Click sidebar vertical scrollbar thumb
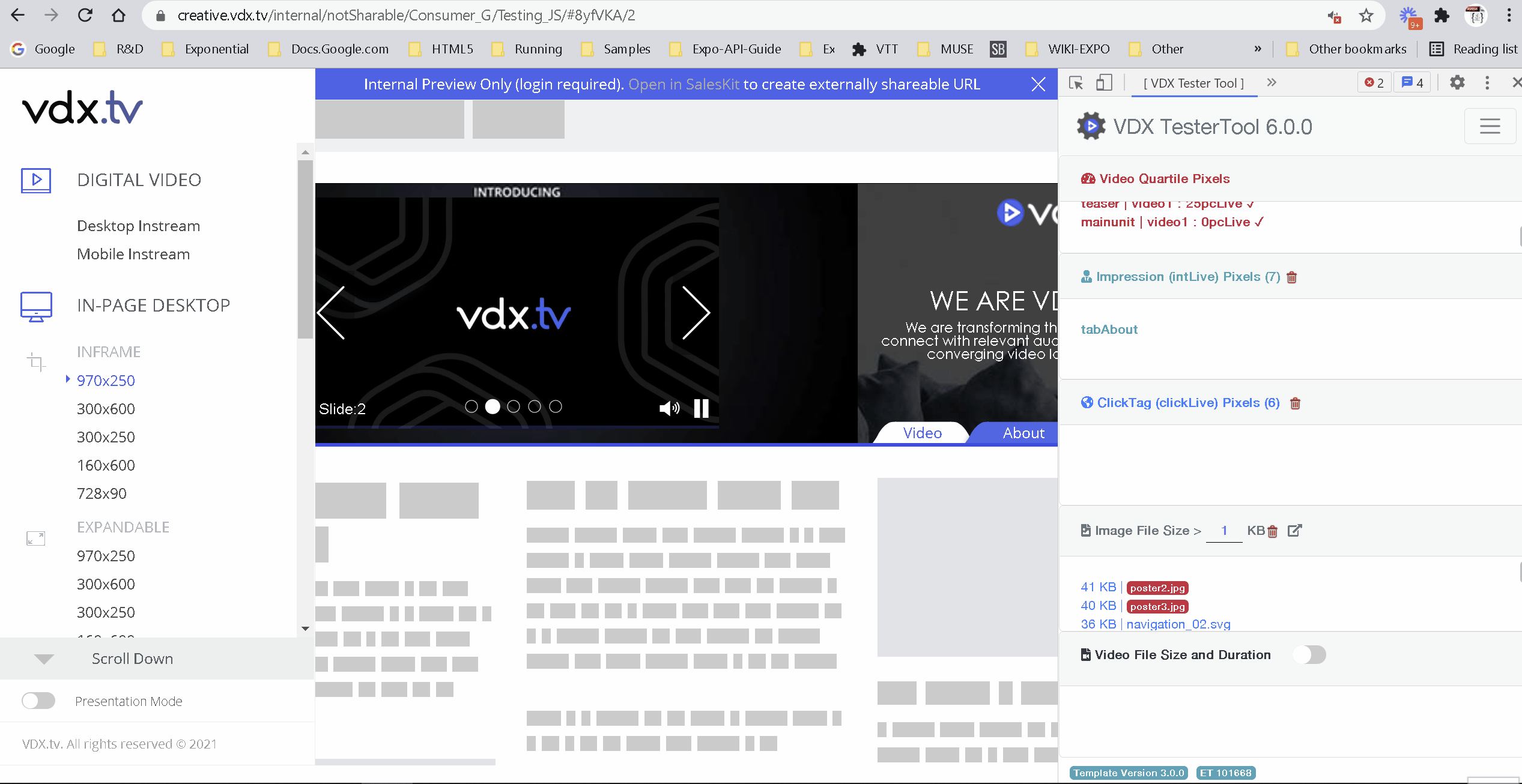 point(305,249)
